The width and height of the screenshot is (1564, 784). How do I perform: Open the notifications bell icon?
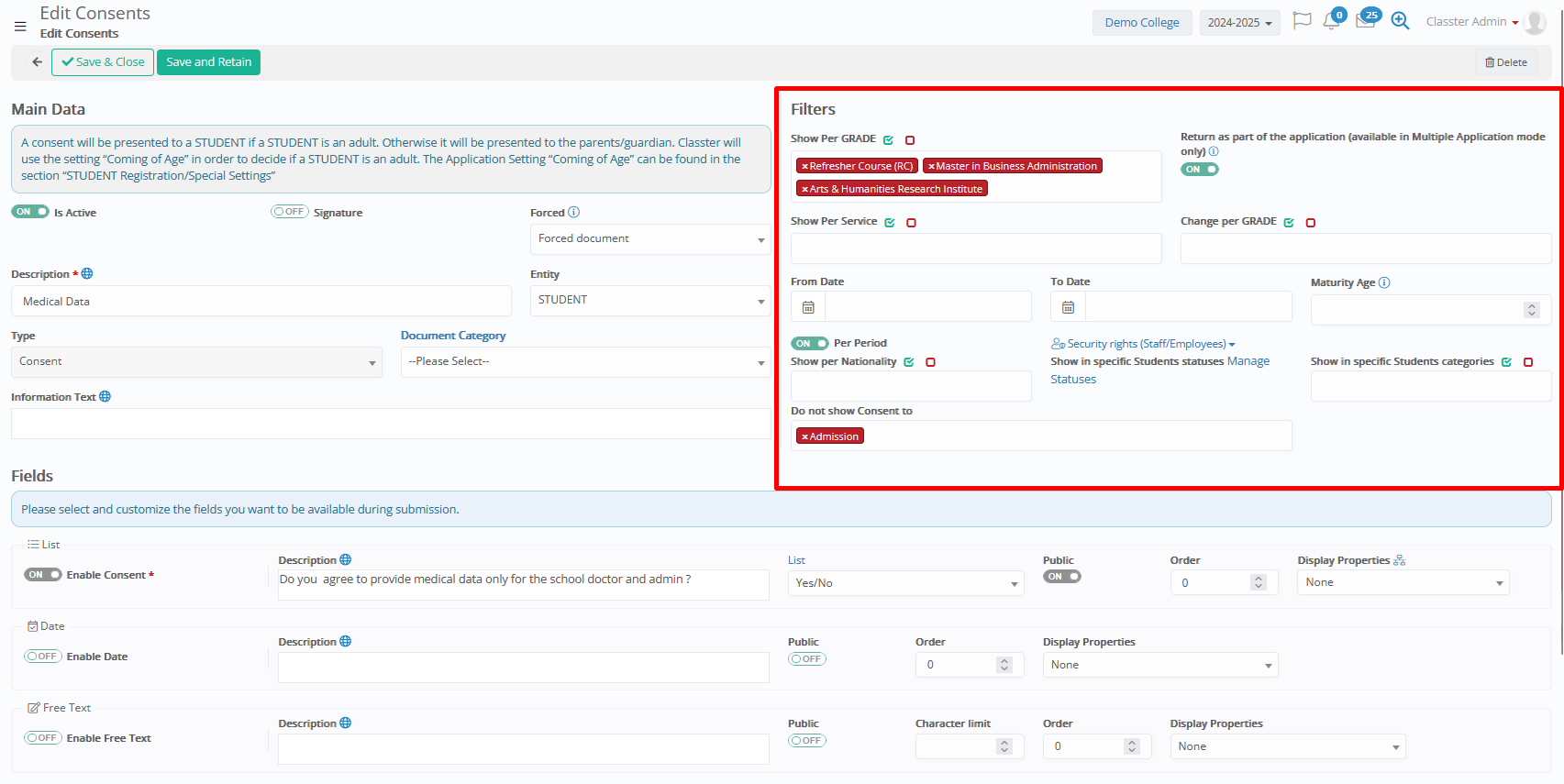[x=1331, y=21]
